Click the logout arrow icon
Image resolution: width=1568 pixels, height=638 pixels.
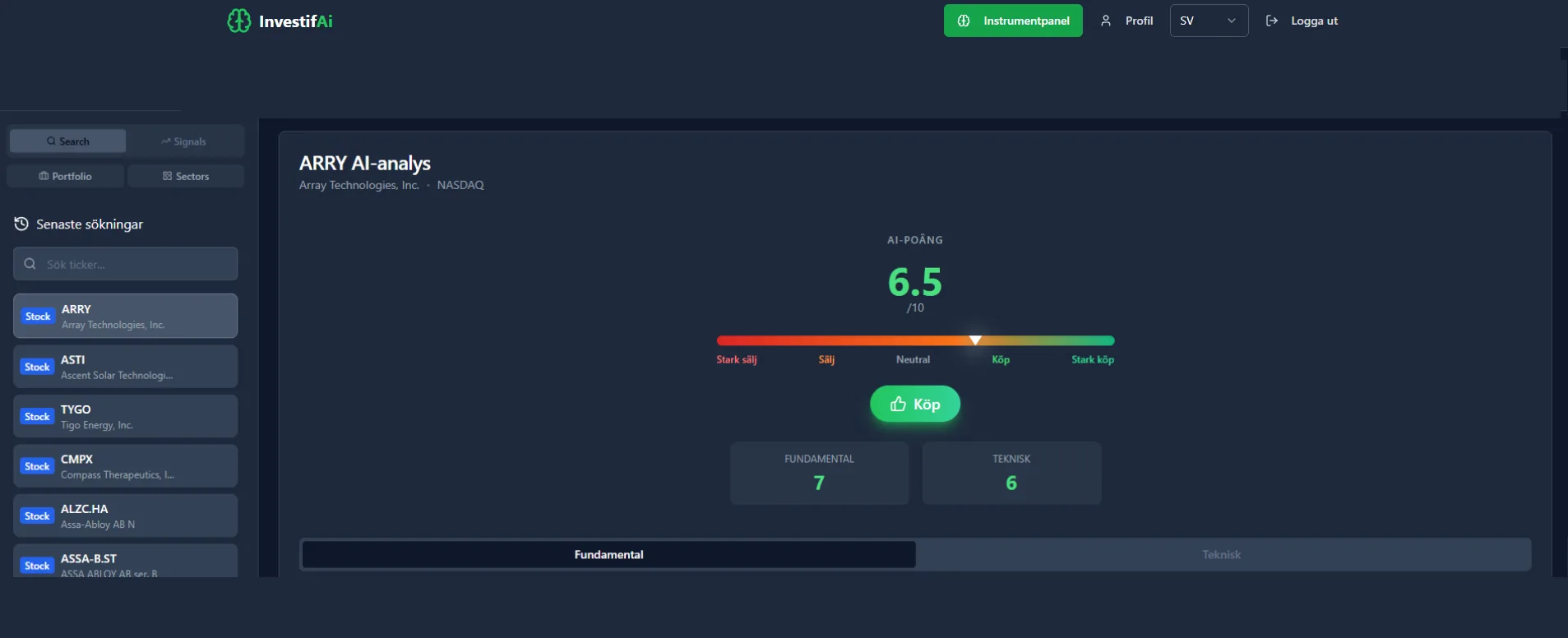click(1272, 21)
